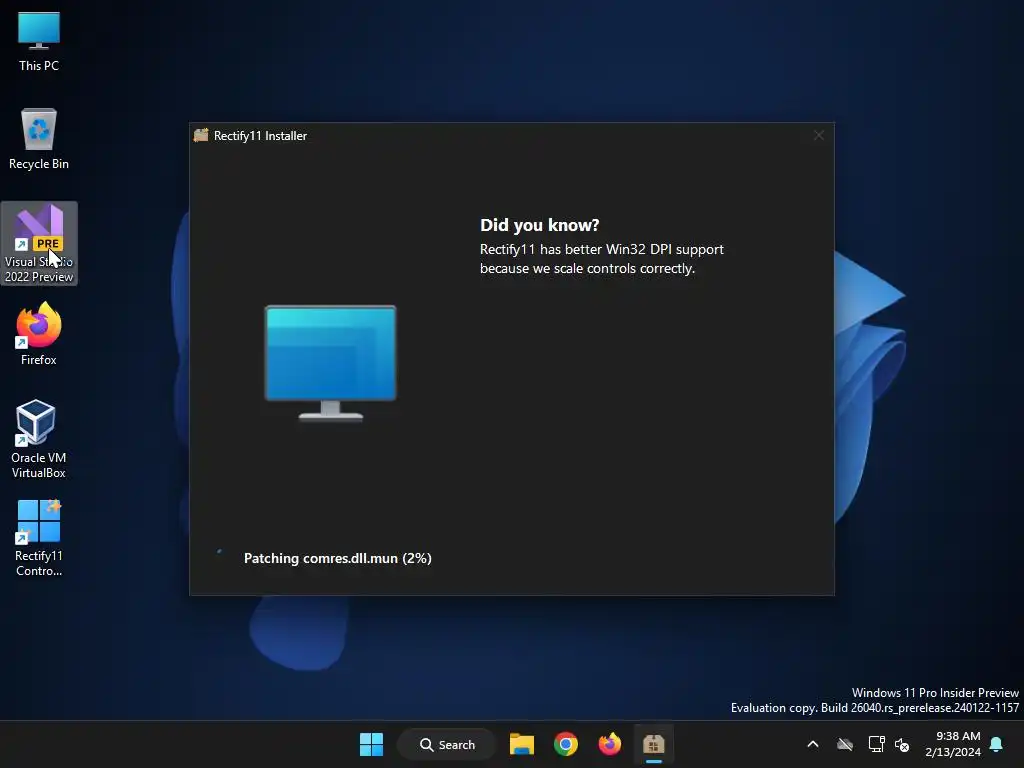
Task: Open File Explorer from the taskbar
Action: pyautogui.click(x=522, y=744)
